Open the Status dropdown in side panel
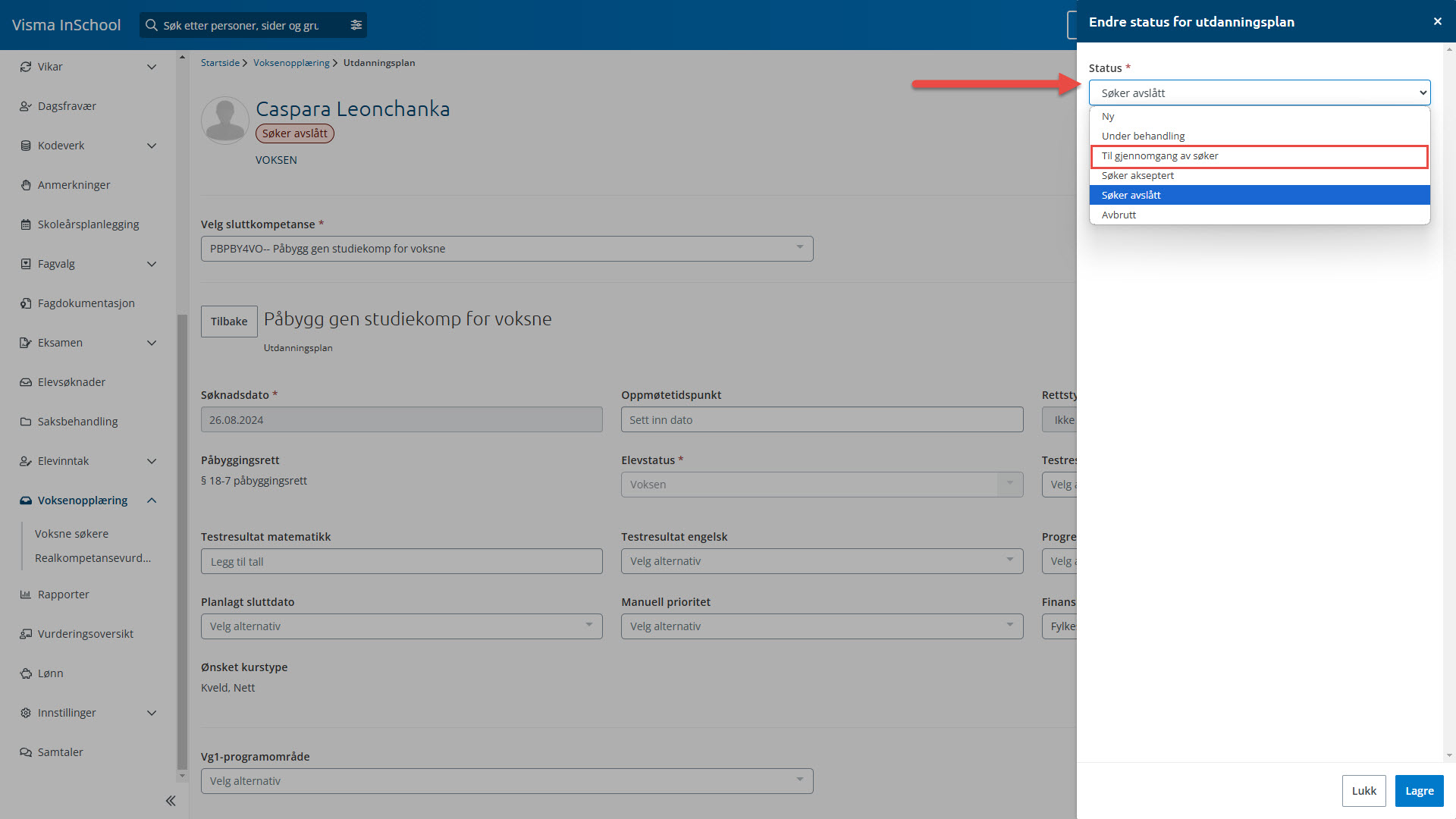Screen dimensions: 1456x819 pos(1260,93)
